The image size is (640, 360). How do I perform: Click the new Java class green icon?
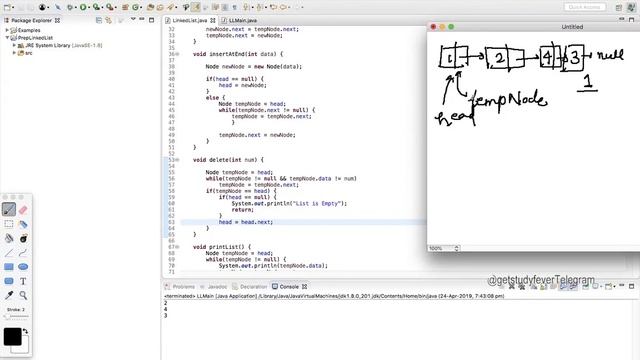[136, 7]
